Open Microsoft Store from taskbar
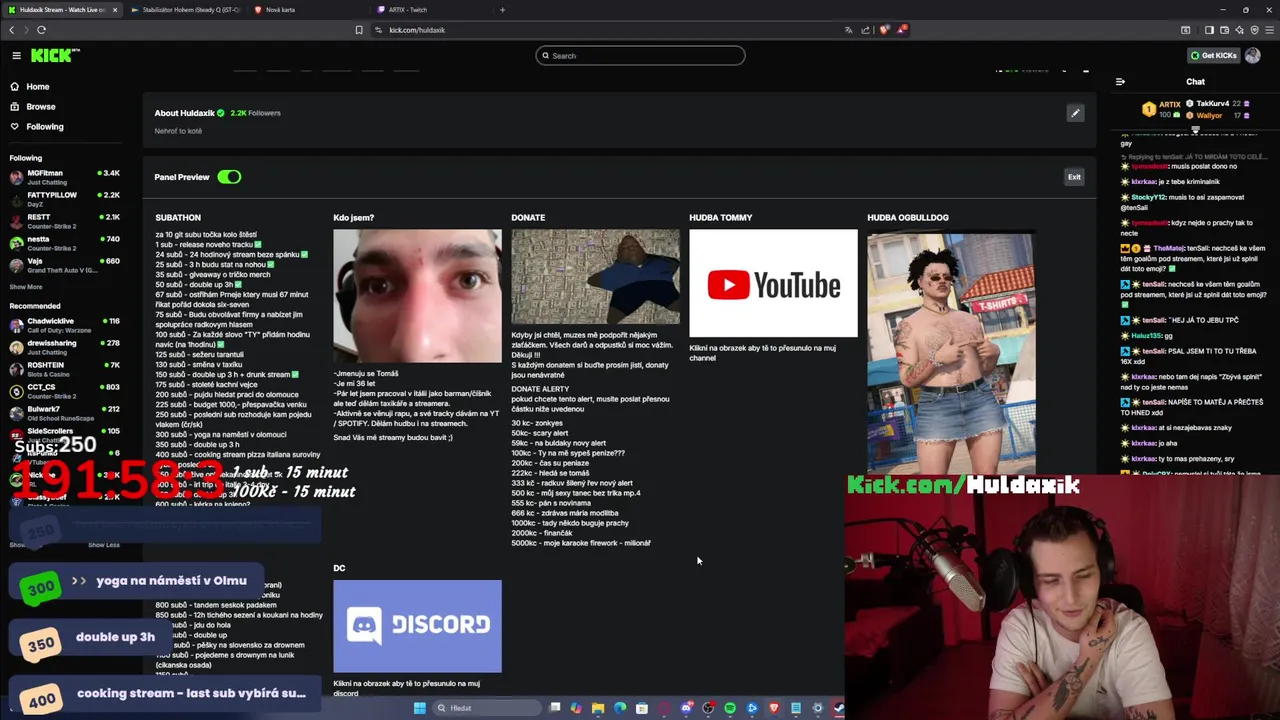This screenshot has height=720, width=1280. pos(642,708)
